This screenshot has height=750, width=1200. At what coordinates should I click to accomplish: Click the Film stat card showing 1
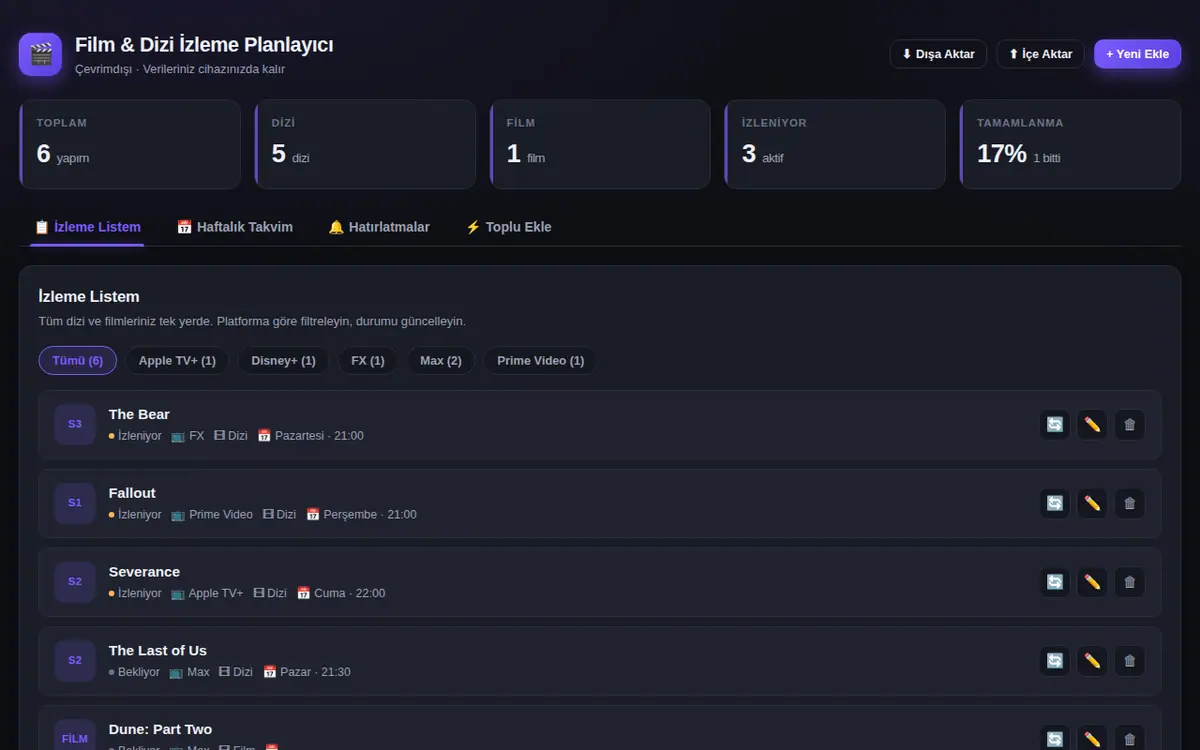[x=600, y=144]
